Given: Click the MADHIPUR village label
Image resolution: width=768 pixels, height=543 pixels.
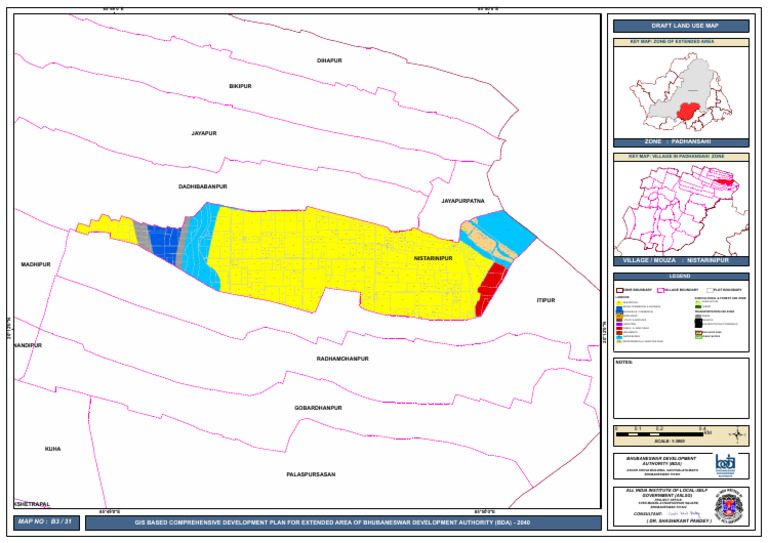Looking at the screenshot, I should point(35,264).
